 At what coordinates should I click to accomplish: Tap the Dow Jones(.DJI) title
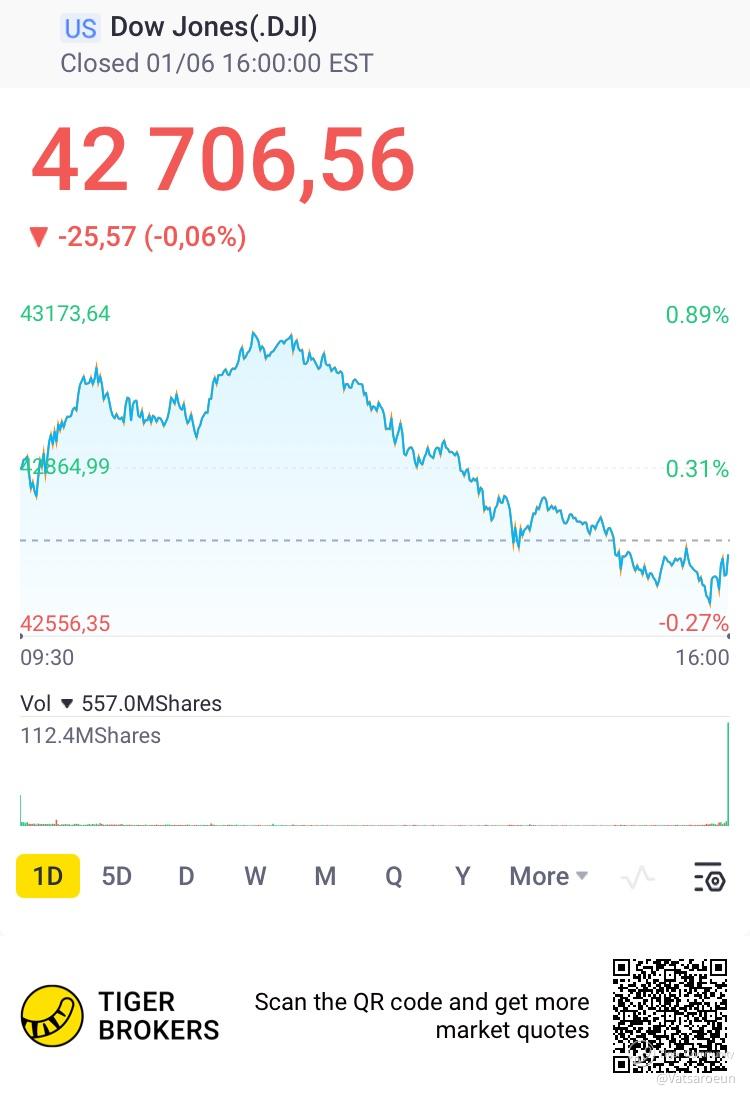point(214,27)
